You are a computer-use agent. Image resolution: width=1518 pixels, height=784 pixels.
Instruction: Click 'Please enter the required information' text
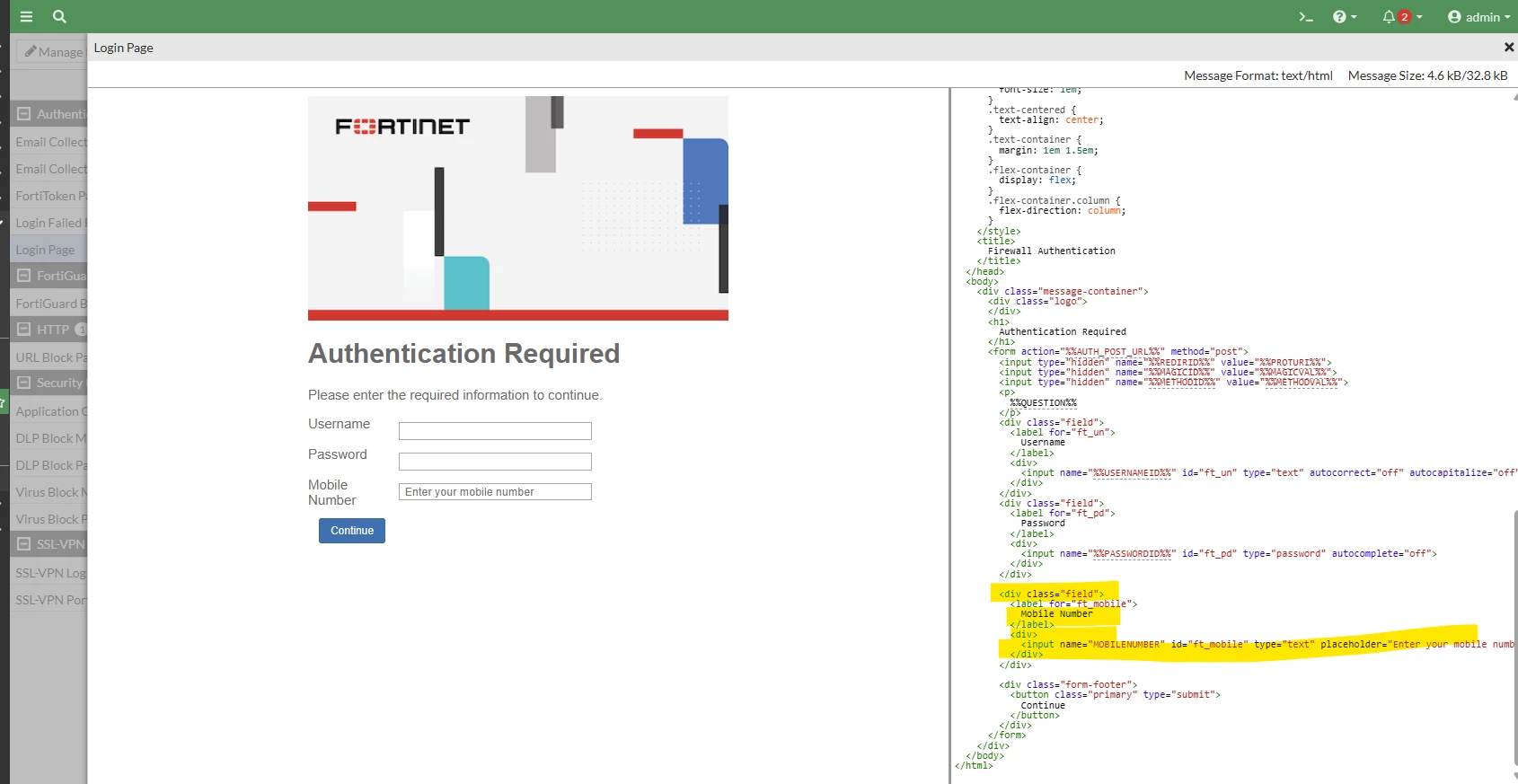pyautogui.click(x=455, y=395)
